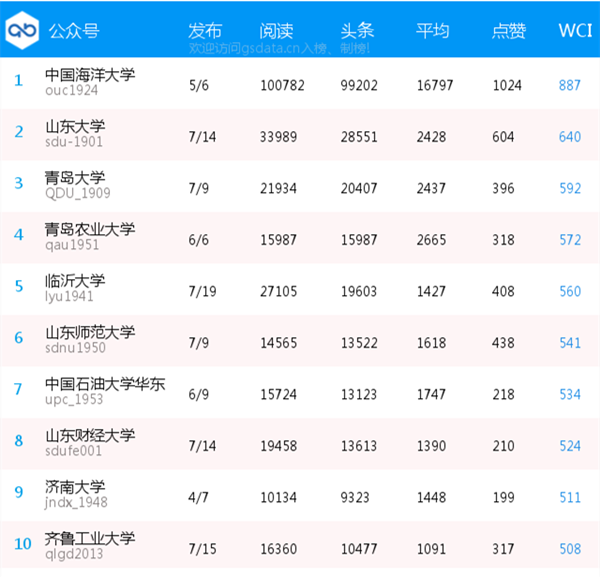Viewport: 600px width, 577px height.
Task: Click headline reads value 9323
Action: [355, 497]
